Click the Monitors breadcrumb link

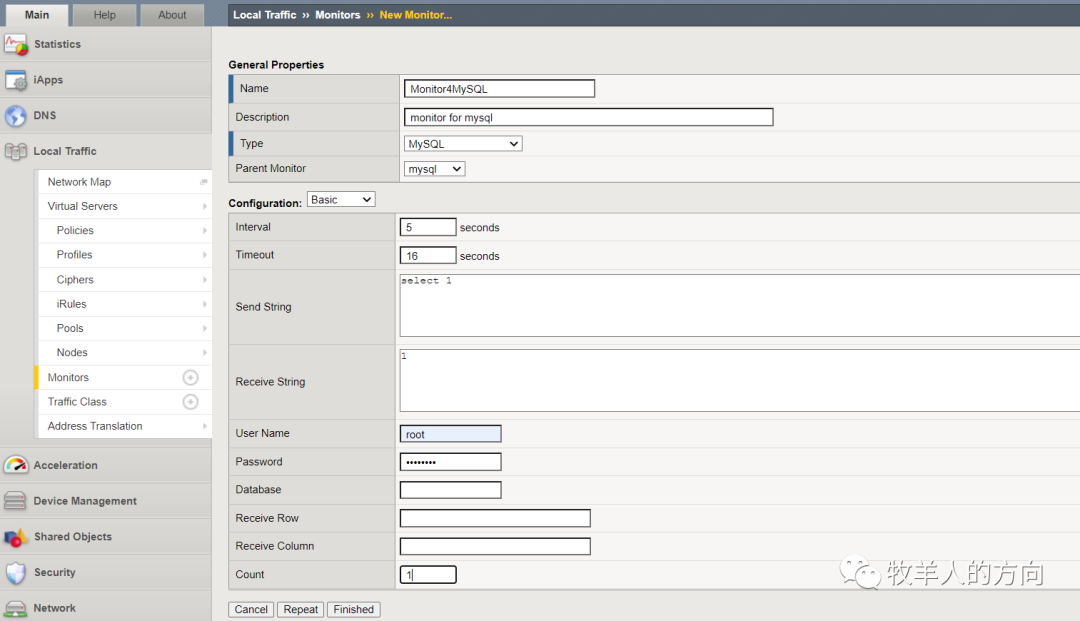337,15
